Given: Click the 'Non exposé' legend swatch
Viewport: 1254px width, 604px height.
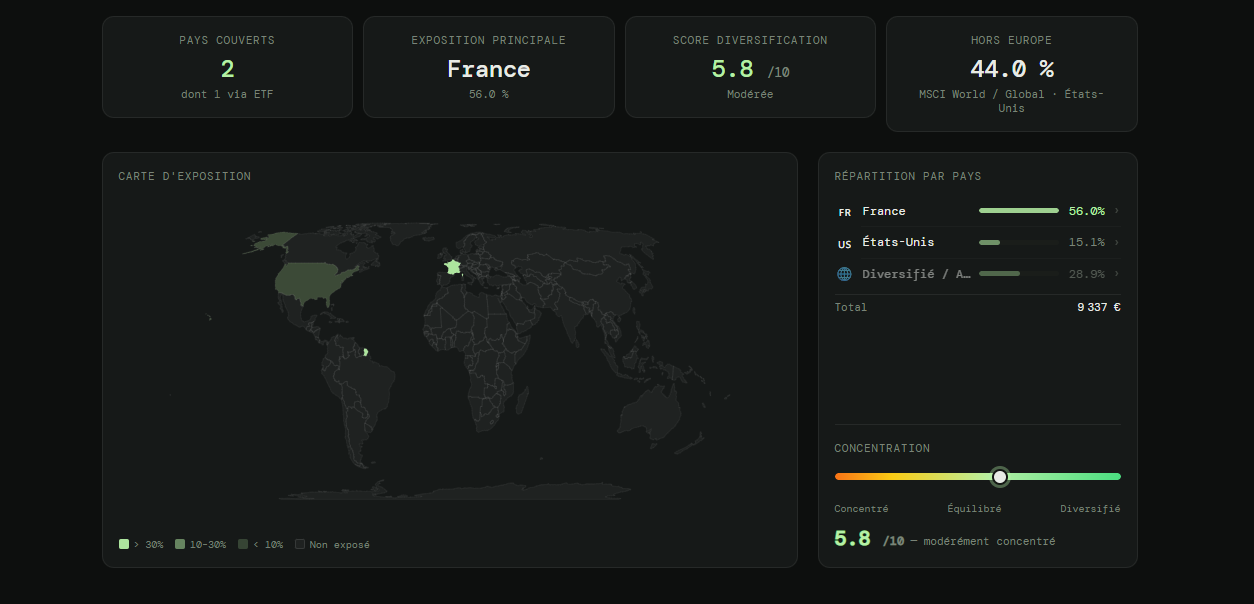Looking at the screenshot, I should coord(300,545).
